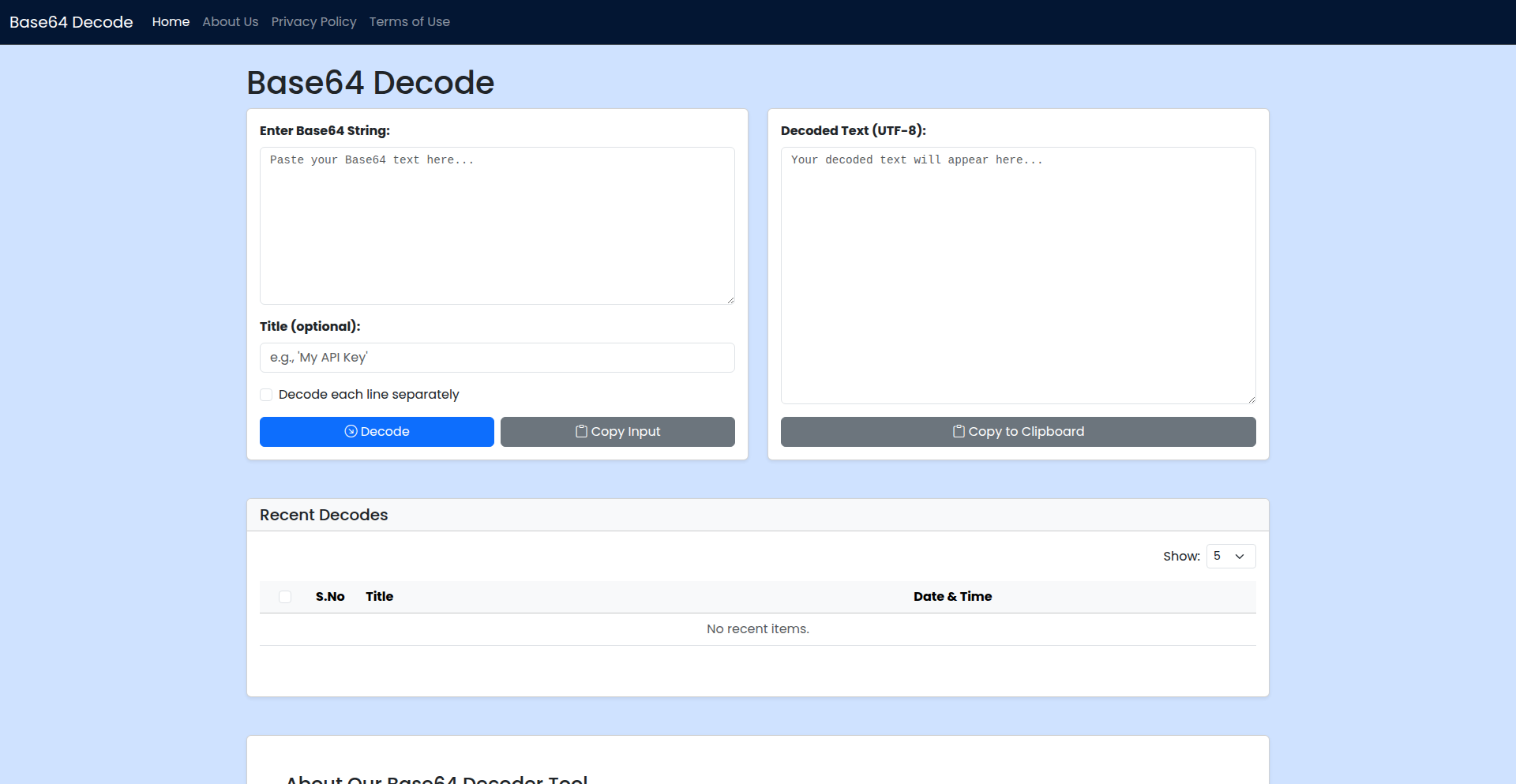Enable Decode each line separately checkbox

pyautogui.click(x=266, y=395)
